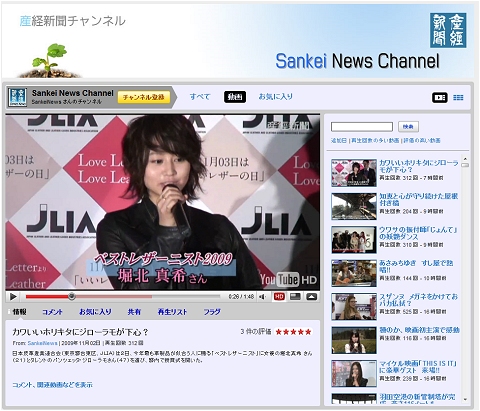Select the すべて tab
This screenshot has width=480, height=411.
200,97
